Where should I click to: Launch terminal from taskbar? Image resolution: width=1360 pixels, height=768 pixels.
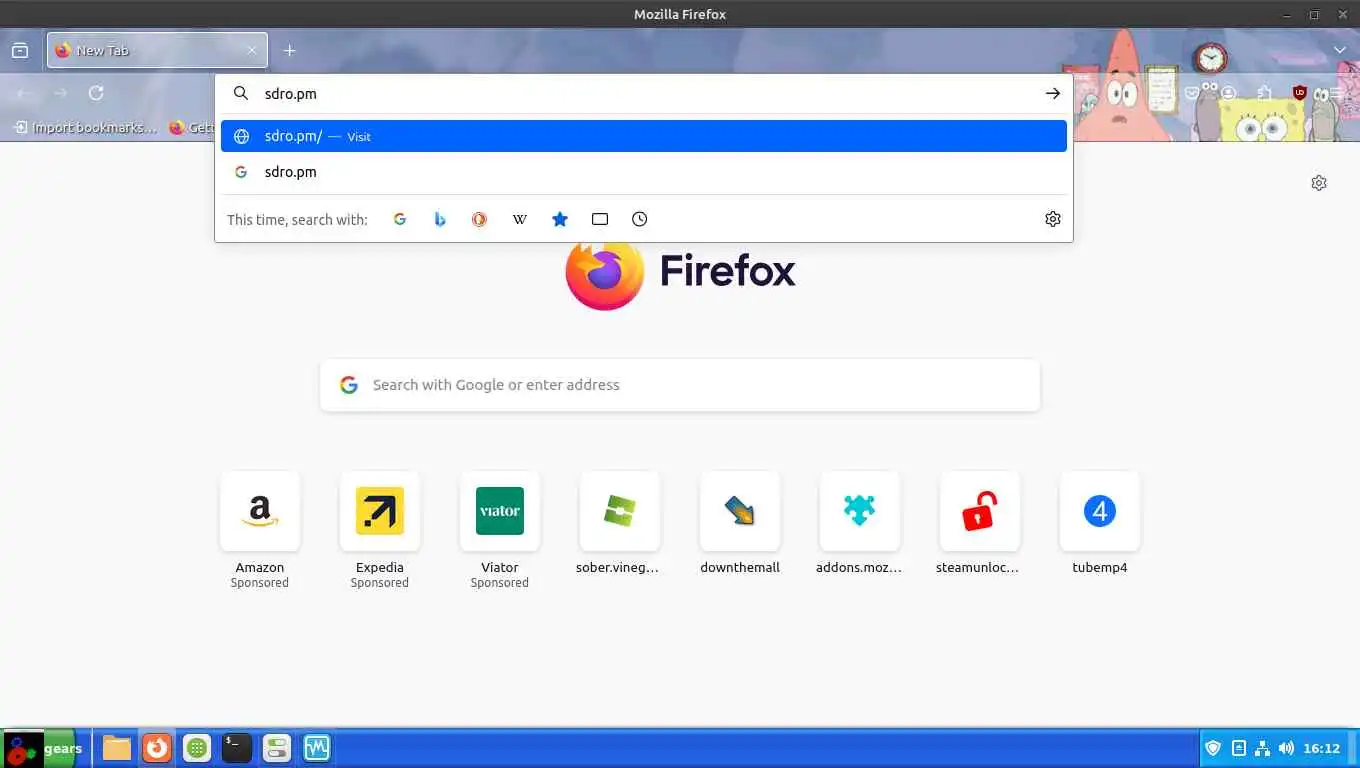click(237, 748)
